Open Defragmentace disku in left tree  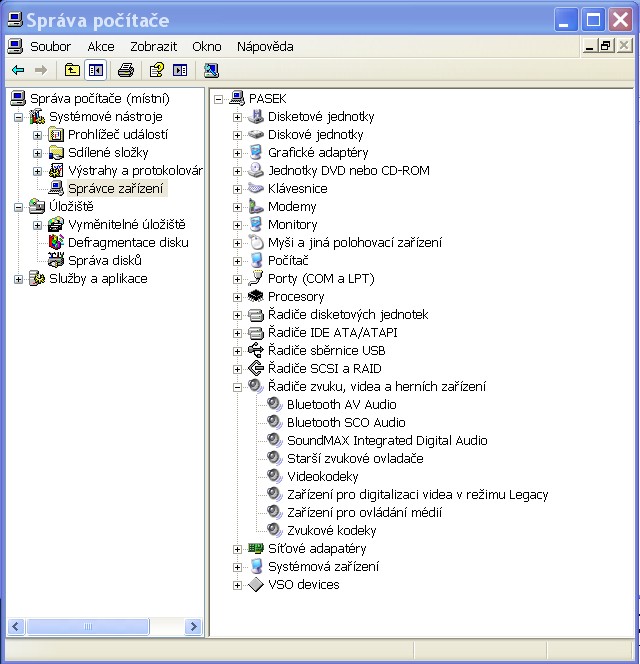[127, 242]
